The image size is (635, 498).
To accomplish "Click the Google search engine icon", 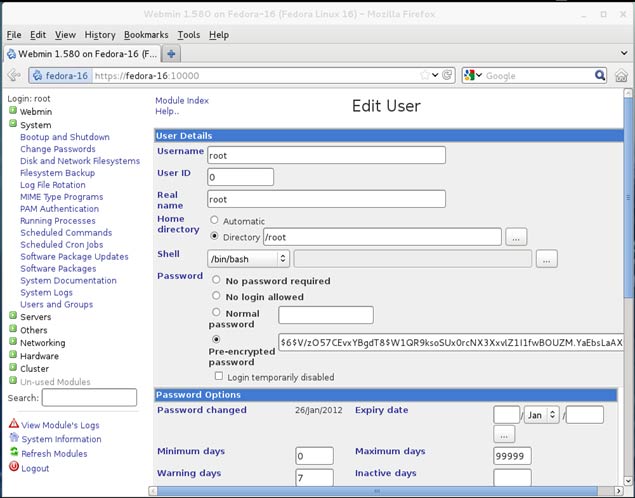I will tap(469, 75).
